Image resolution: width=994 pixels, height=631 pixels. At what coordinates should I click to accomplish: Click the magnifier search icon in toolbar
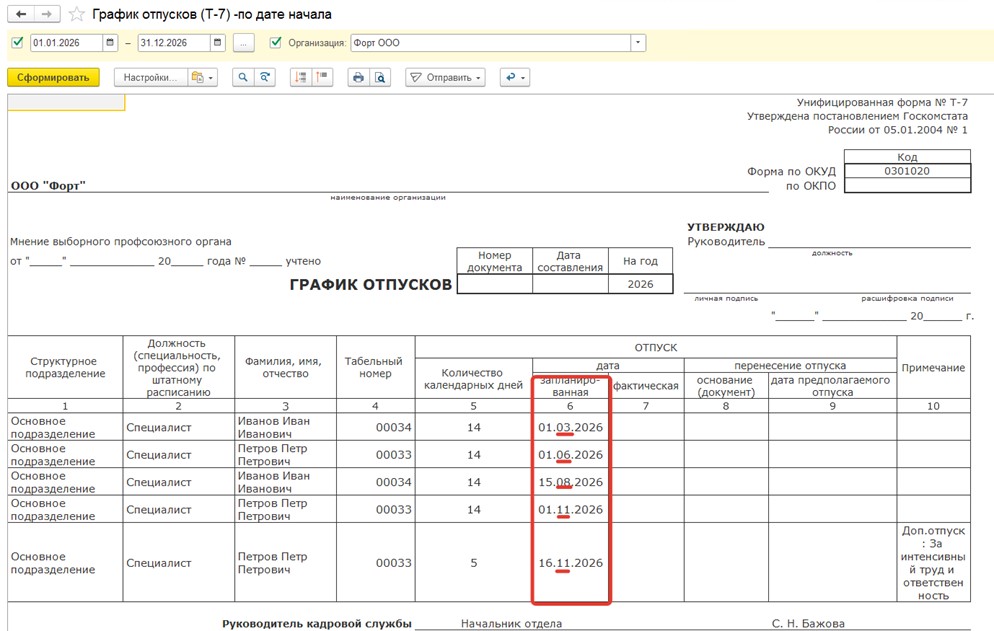coord(242,77)
